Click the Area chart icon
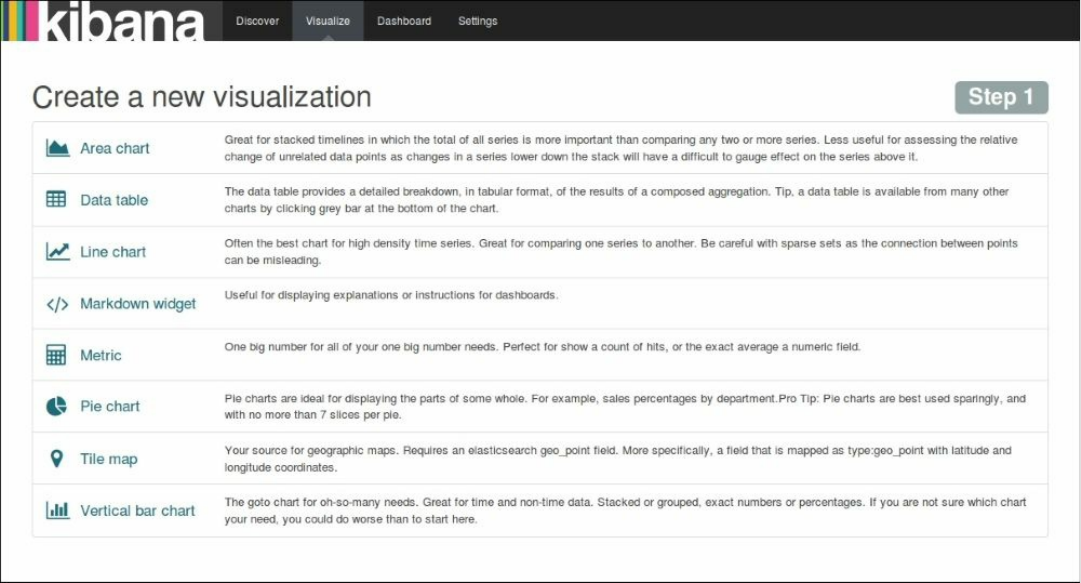 tap(57, 148)
